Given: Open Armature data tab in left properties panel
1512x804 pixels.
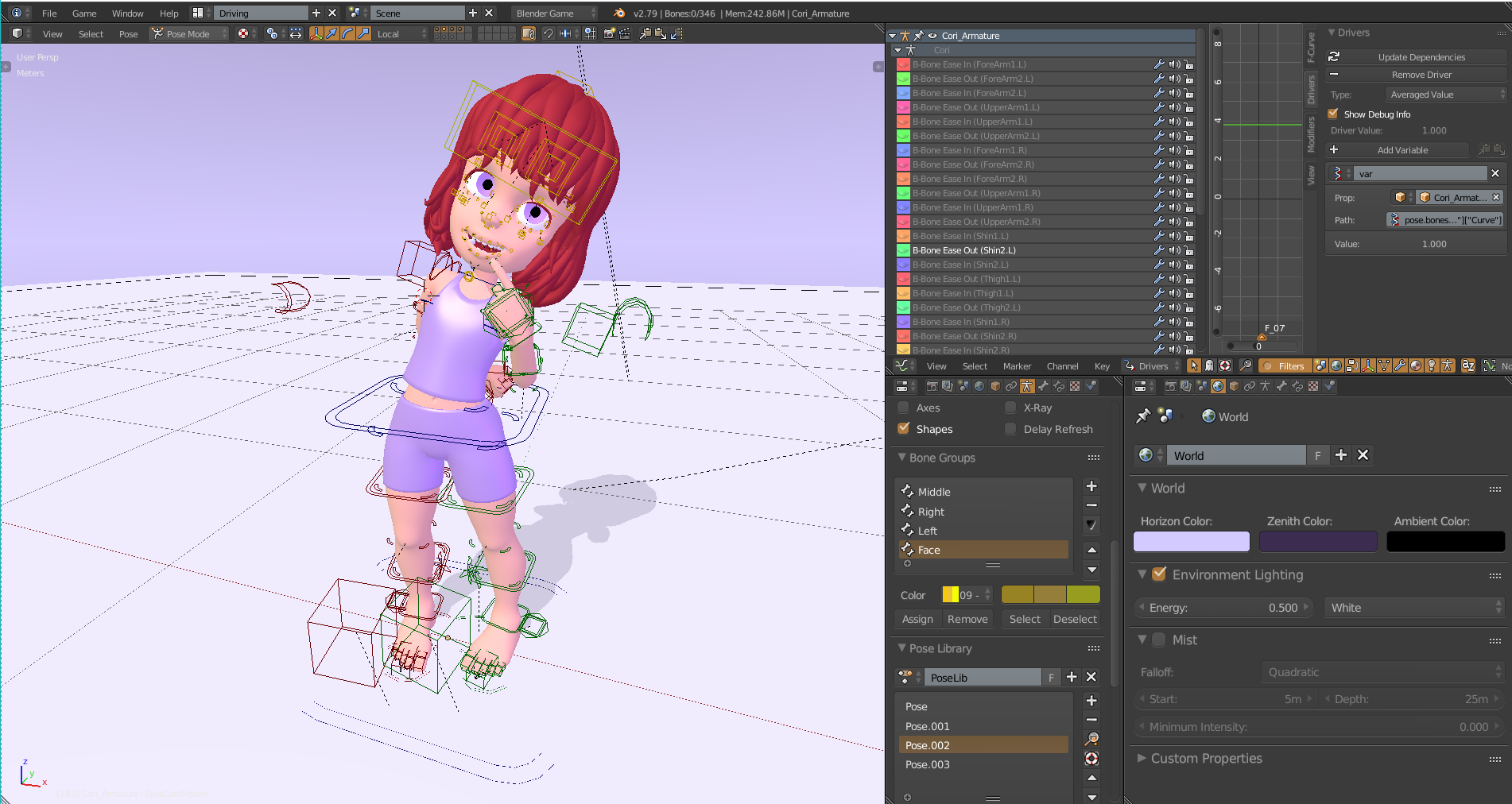Looking at the screenshot, I should pyautogui.click(x=1027, y=386).
